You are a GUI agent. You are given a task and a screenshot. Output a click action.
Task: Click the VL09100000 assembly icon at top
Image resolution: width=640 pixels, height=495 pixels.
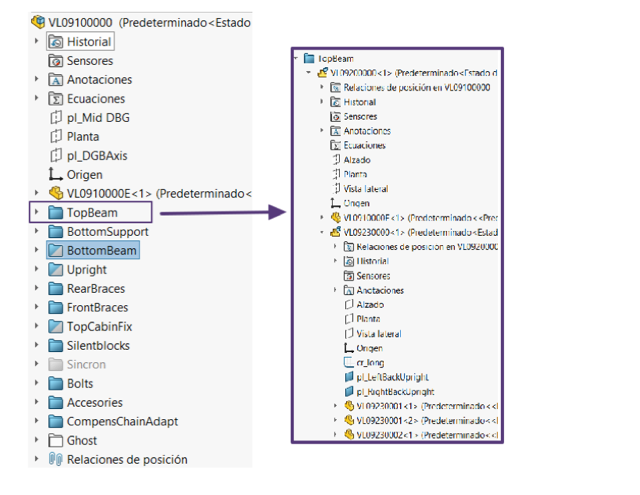[x=38, y=22]
